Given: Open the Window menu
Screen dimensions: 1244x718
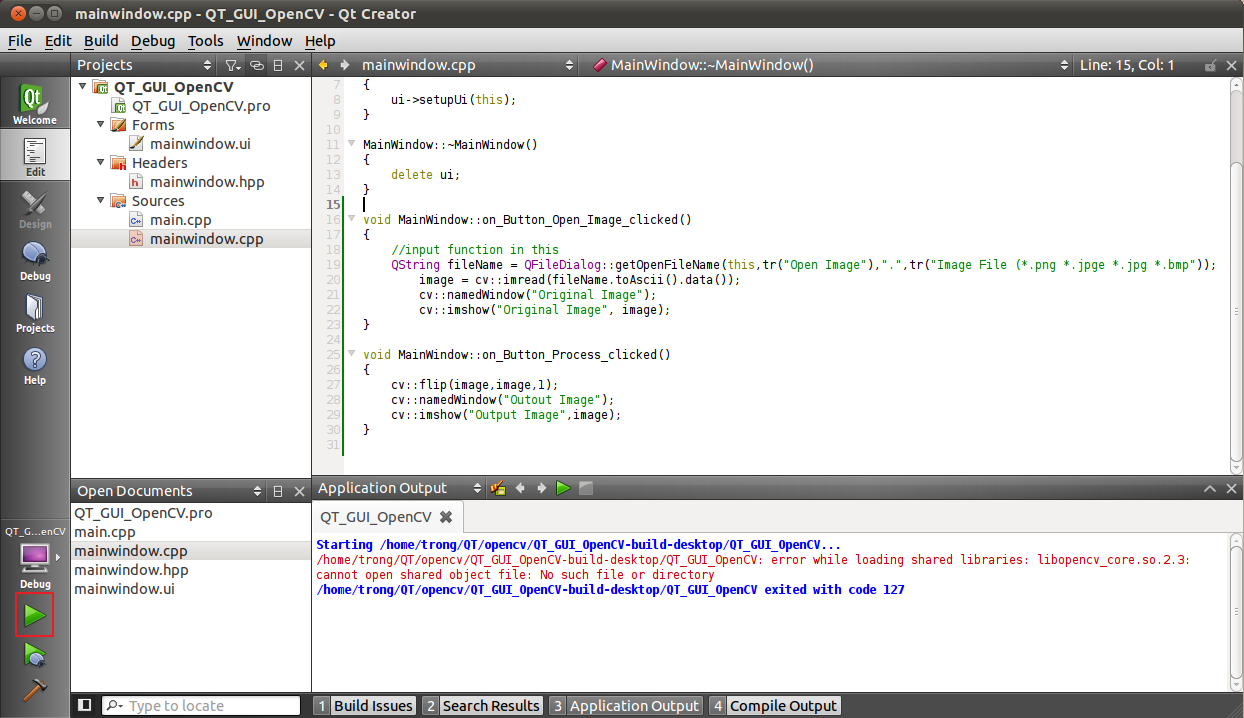Looking at the screenshot, I should [264, 41].
